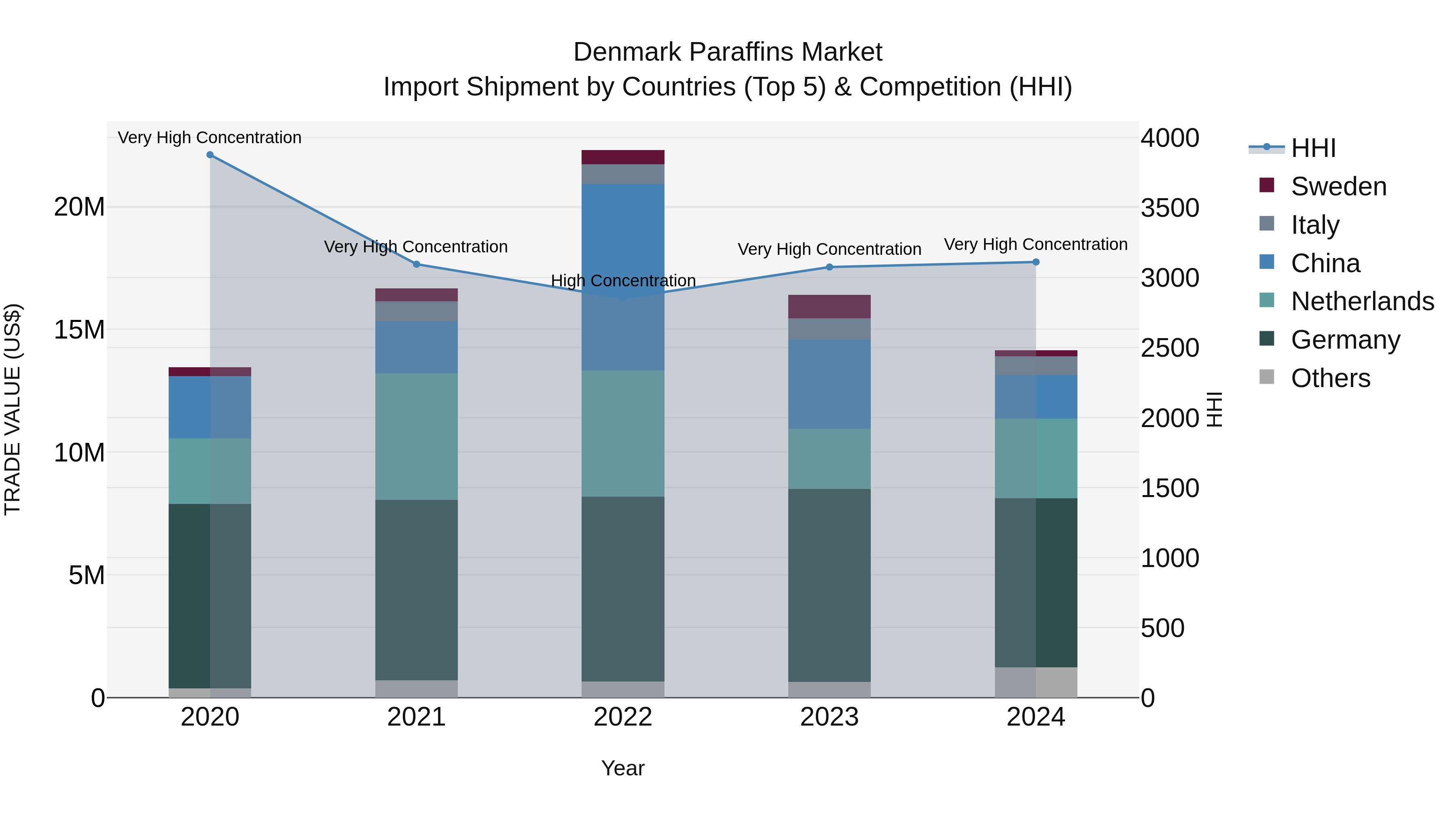Click the 'High Concentration' label above 2022

pyautogui.click(x=623, y=280)
